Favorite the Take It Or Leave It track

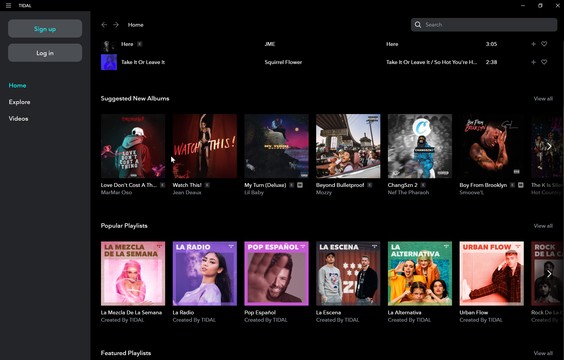pyautogui.click(x=544, y=62)
